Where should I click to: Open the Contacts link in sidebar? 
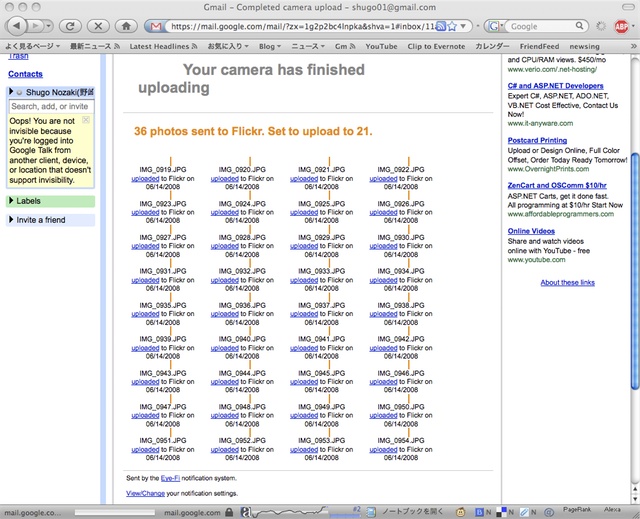(25, 74)
